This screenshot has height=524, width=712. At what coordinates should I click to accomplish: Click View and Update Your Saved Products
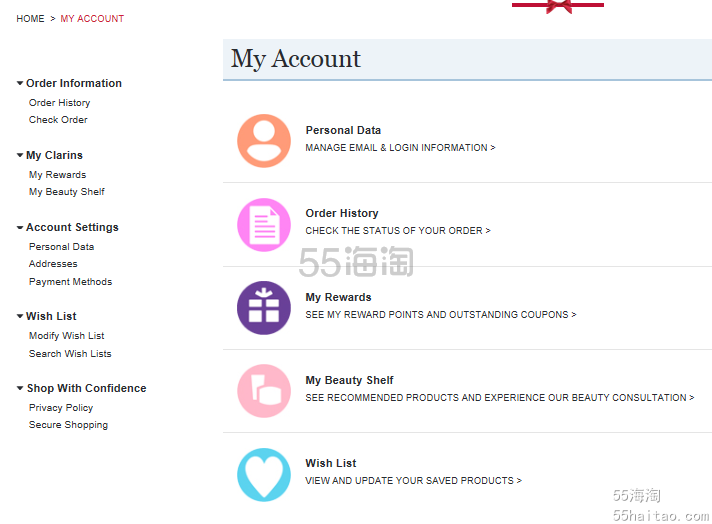[413, 481]
